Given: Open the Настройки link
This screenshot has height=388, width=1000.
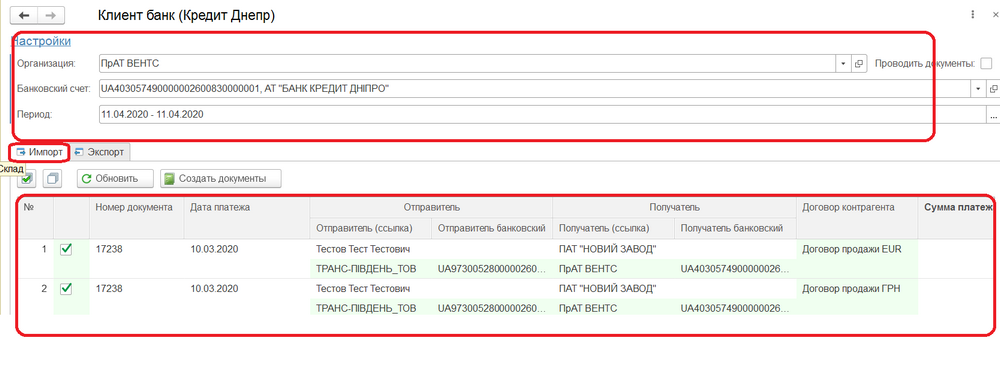Looking at the screenshot, I should [42, 41].
